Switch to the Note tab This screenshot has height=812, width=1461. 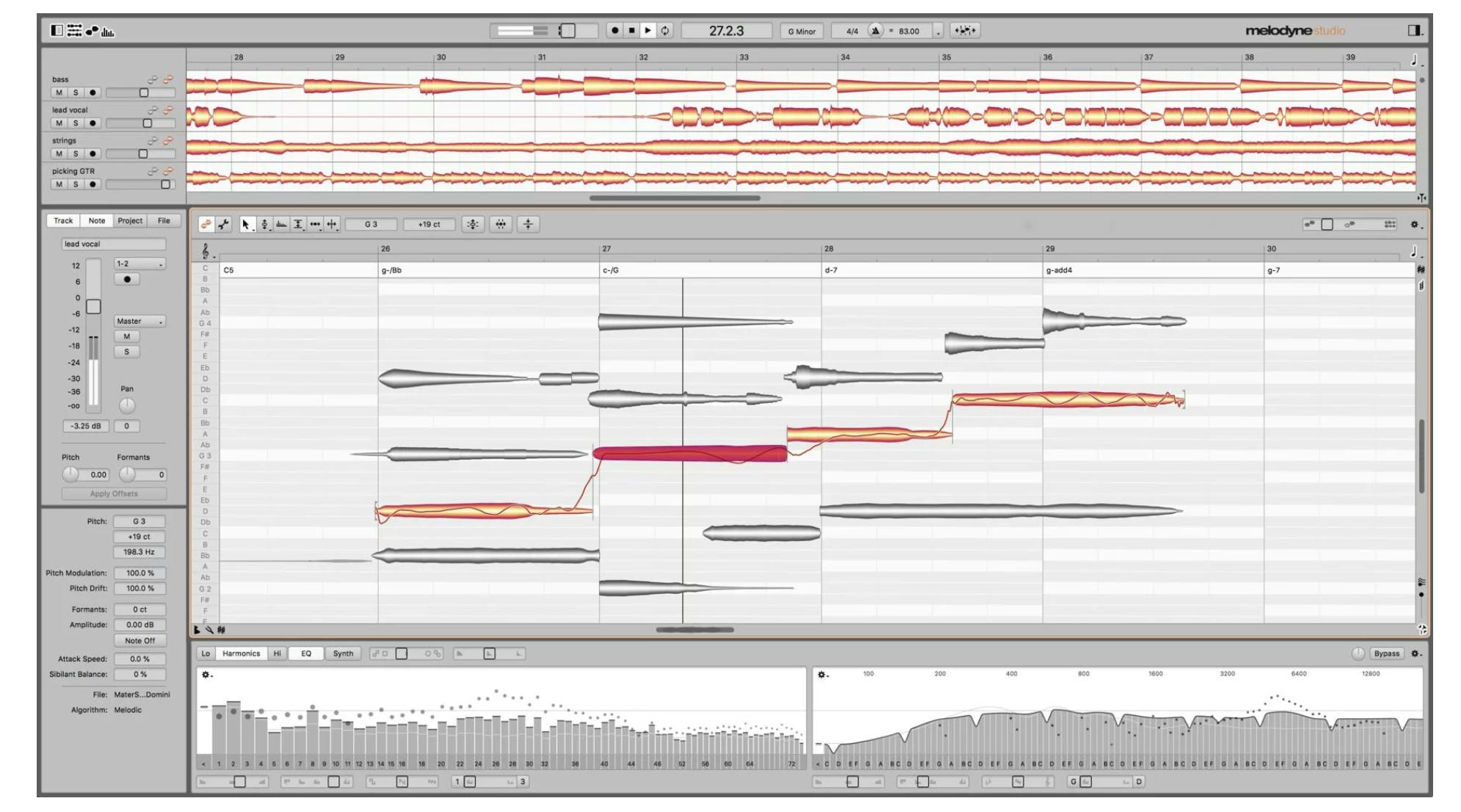[97, 221]
